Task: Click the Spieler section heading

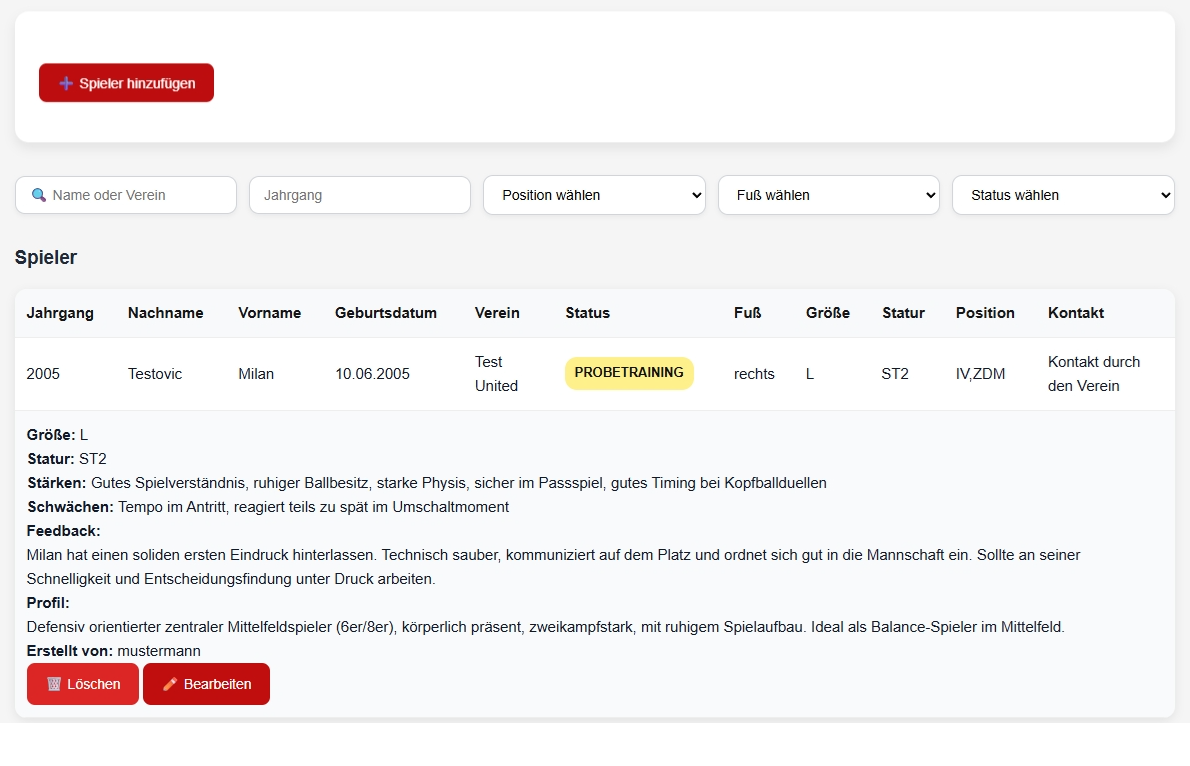Action: coord(45,257)
